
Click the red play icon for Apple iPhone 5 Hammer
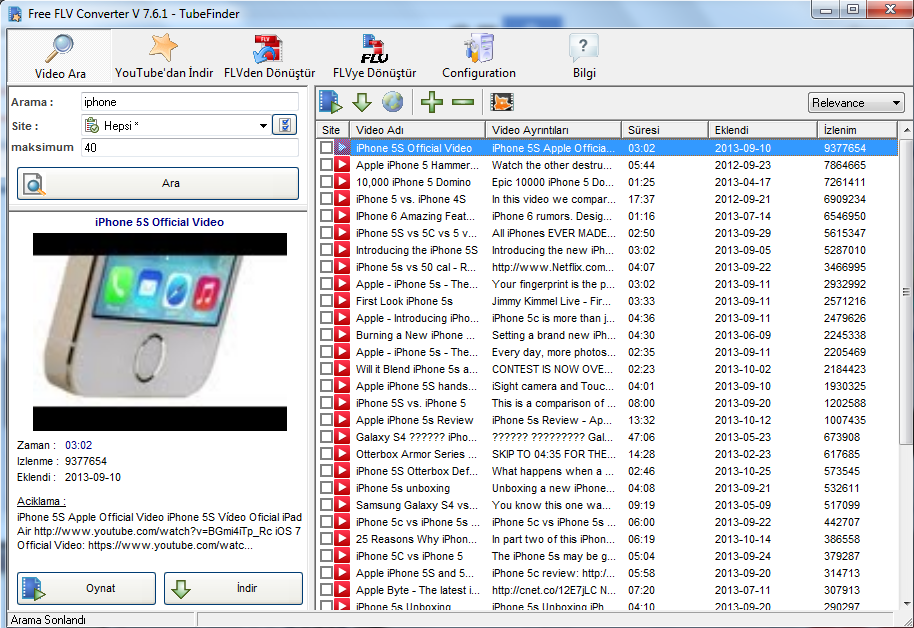342,165
